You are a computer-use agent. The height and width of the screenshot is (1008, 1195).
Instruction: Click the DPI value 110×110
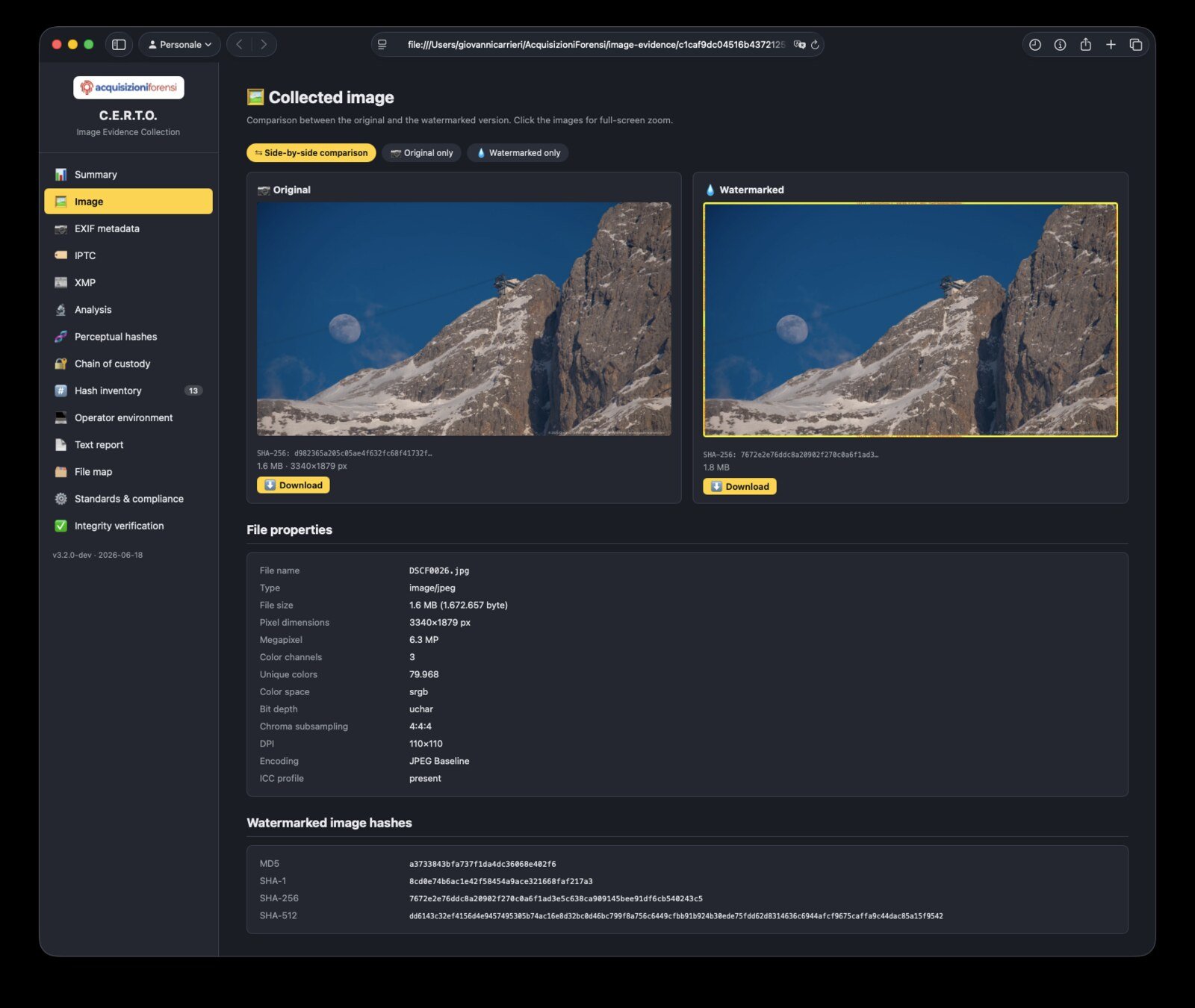tap(426, 744)
